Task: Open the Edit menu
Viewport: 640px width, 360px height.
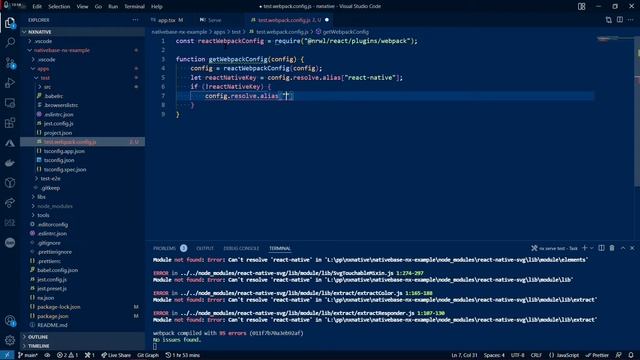Action: pos(37,7)
